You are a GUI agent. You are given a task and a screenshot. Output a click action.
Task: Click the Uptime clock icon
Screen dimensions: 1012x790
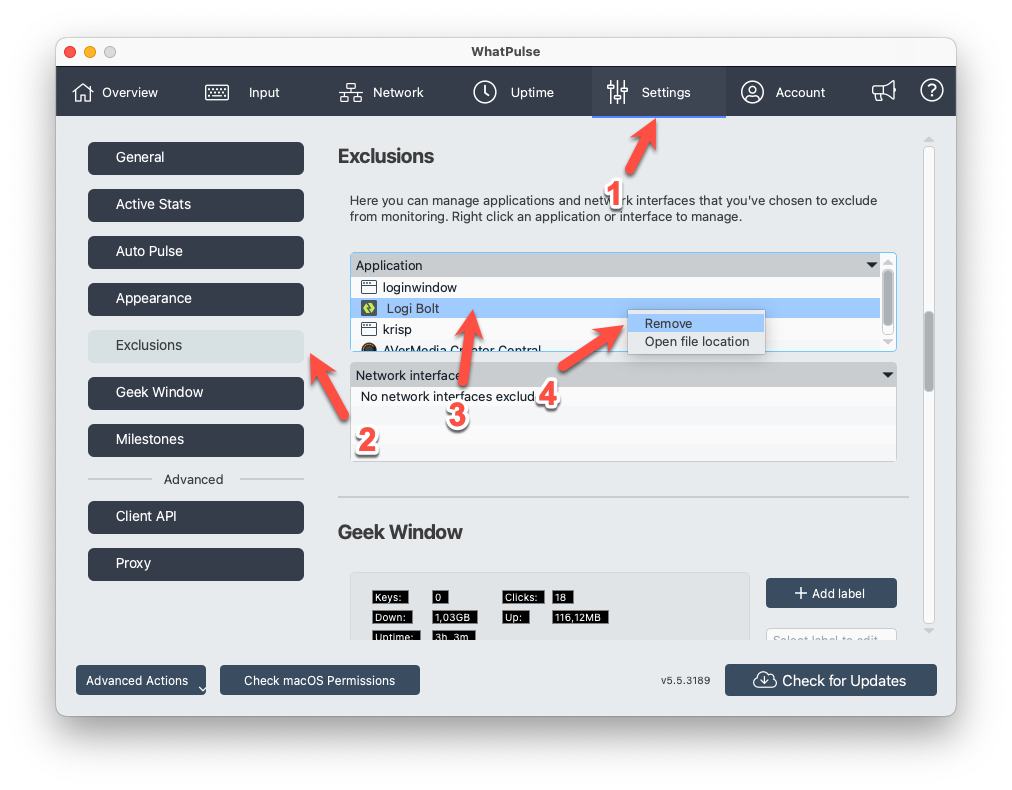pyautogui.click(x=485, y=92)
